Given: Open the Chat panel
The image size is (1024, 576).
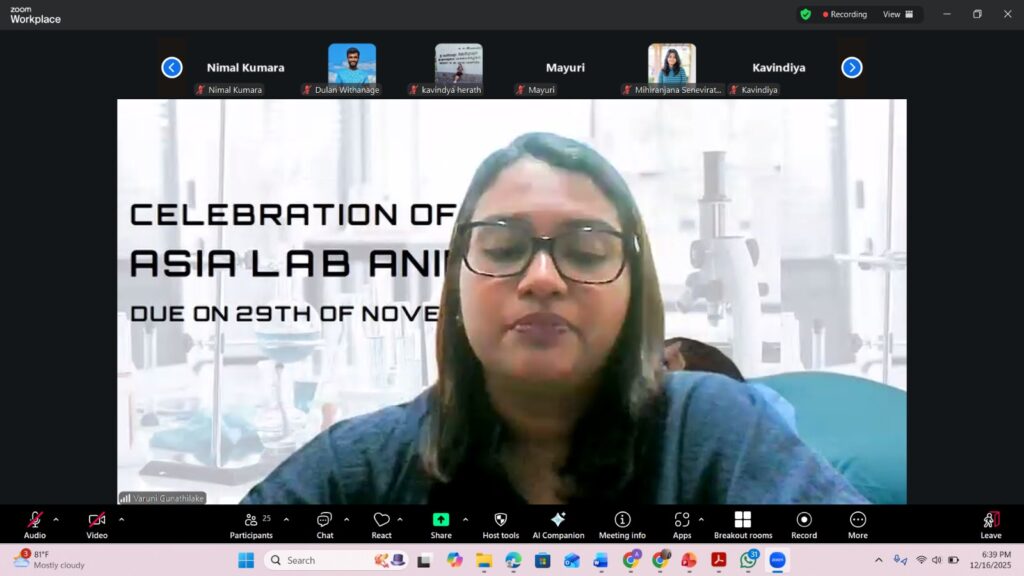Looking at the screenshot, I should (x=324, y=524).
